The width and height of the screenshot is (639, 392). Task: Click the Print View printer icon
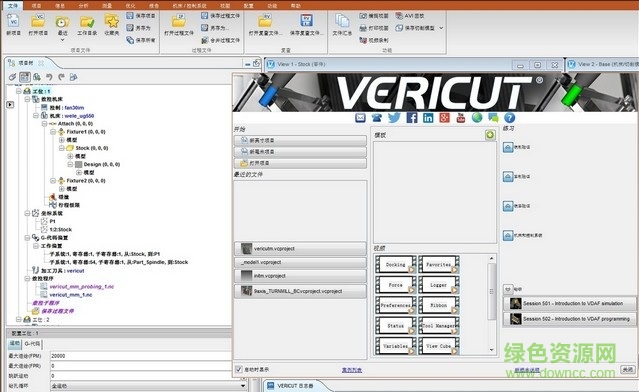click(x=363, y=28)
